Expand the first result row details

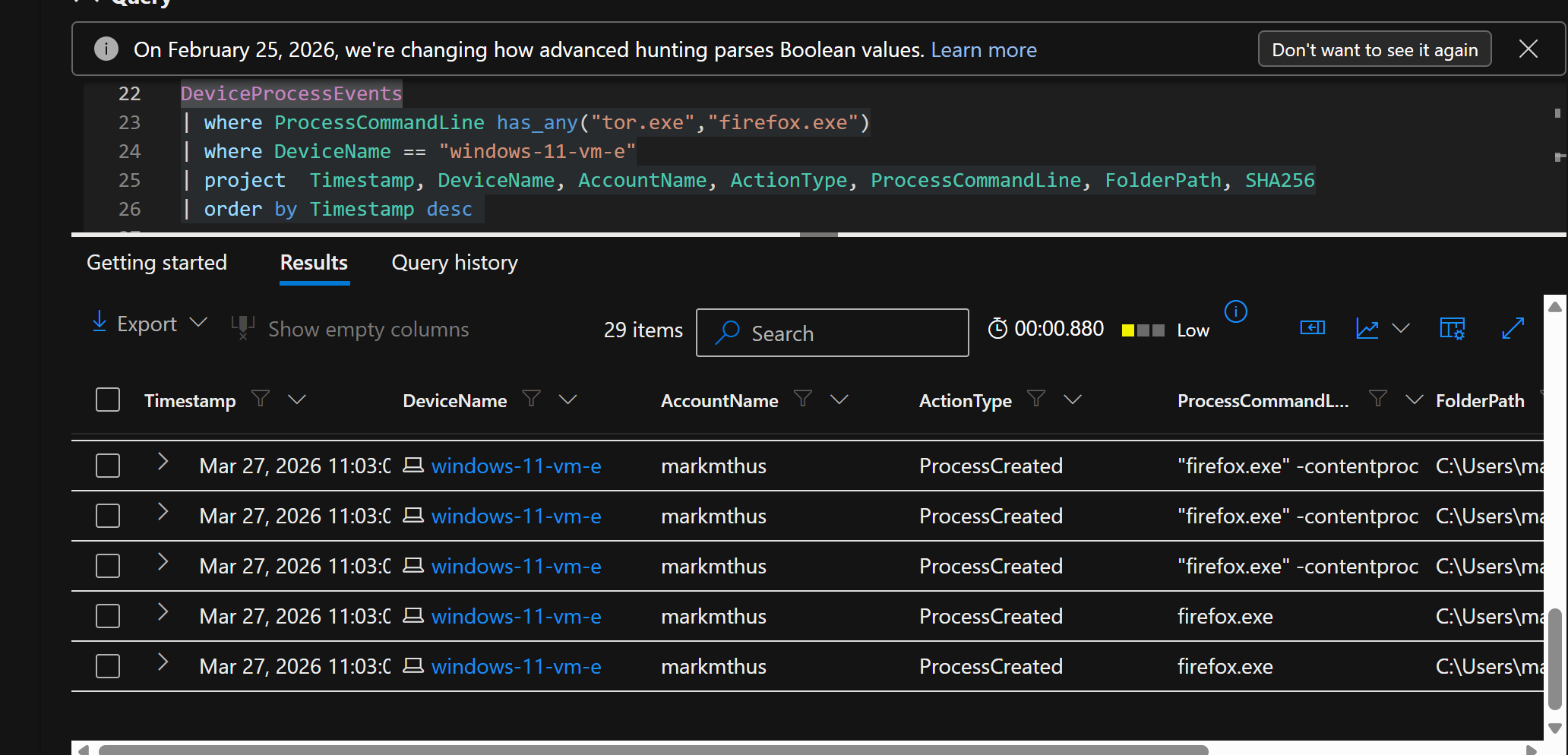[x=163, y=462]
